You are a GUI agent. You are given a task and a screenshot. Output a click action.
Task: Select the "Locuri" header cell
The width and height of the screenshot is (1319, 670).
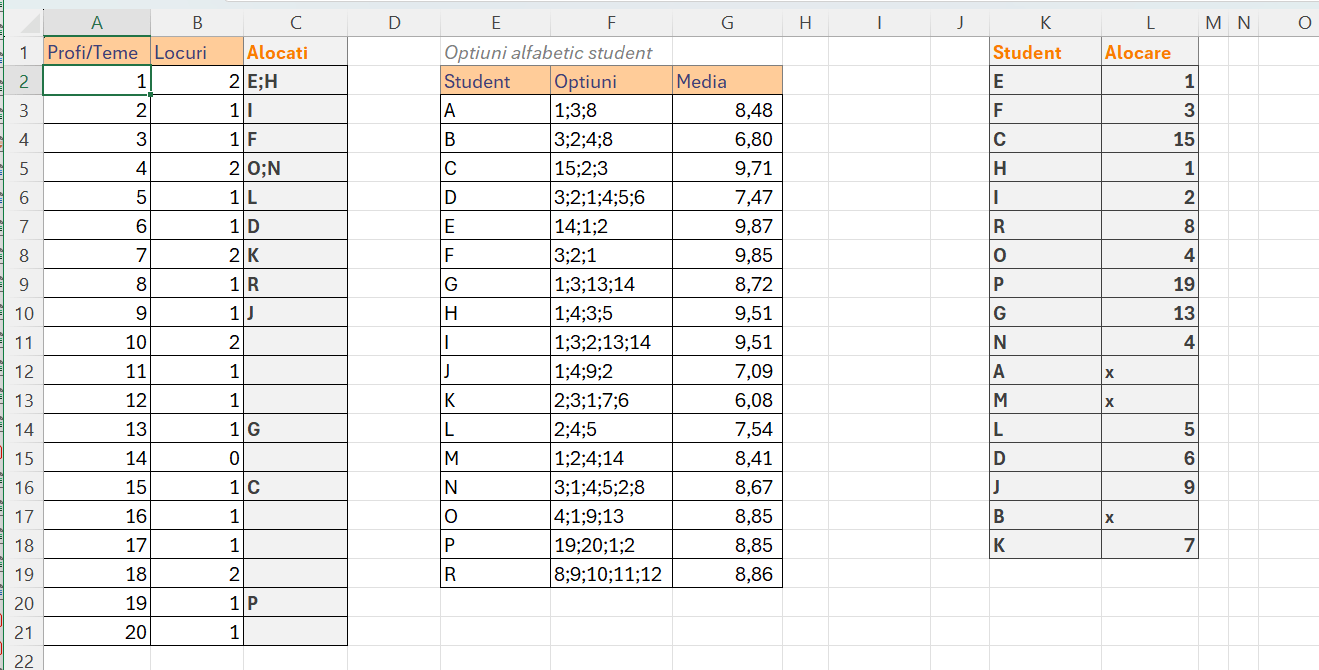click(x=197, y=52)
